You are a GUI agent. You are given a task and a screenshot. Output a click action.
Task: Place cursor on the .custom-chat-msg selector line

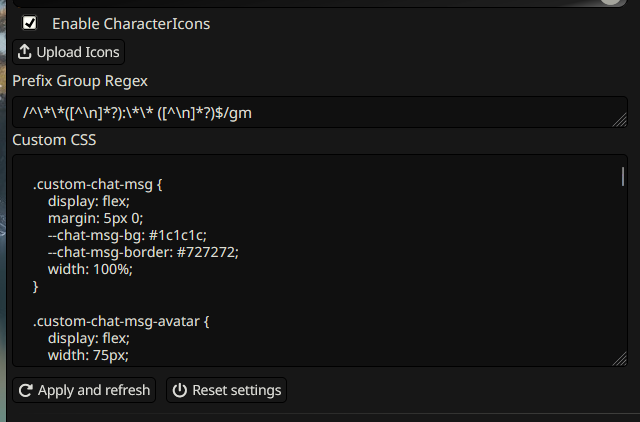click(98, 184)
